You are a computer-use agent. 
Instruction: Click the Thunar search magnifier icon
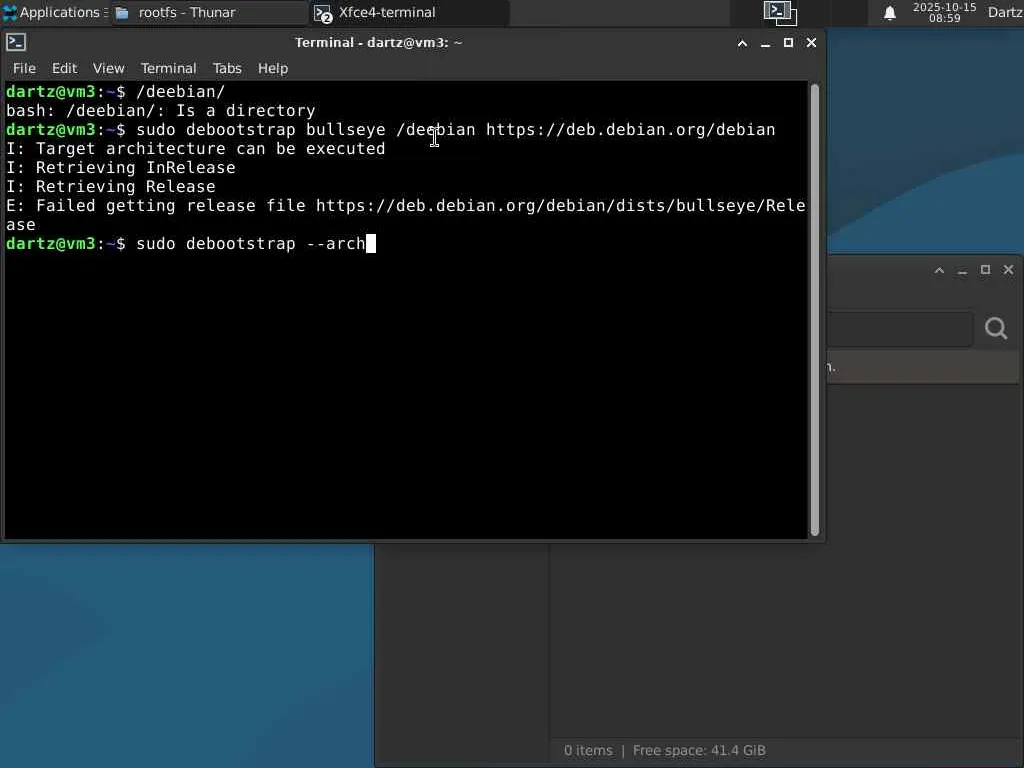click(995, 328)
